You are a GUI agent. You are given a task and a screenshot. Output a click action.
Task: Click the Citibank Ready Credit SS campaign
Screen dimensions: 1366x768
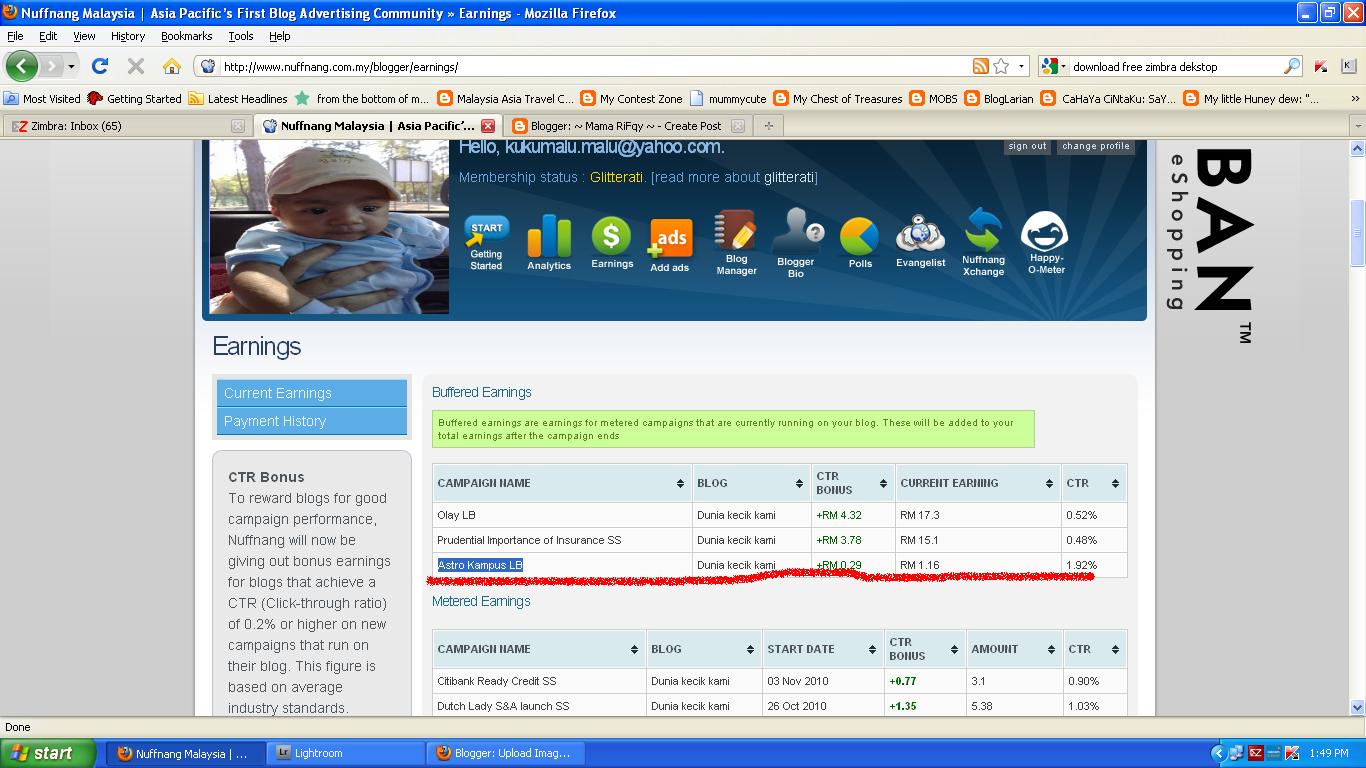[497, 681]
